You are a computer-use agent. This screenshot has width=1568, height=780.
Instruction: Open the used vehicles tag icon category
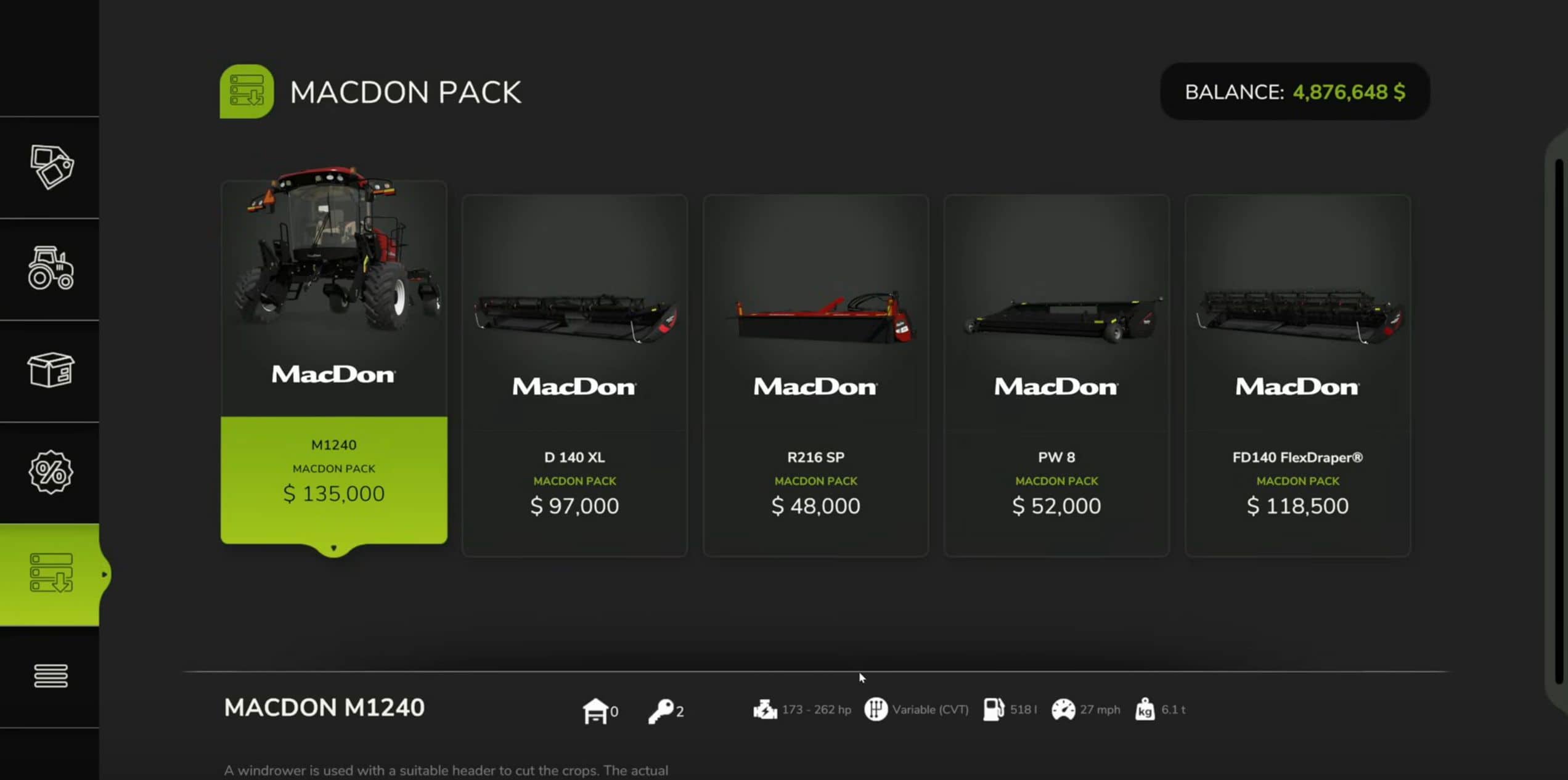point(51,167)
